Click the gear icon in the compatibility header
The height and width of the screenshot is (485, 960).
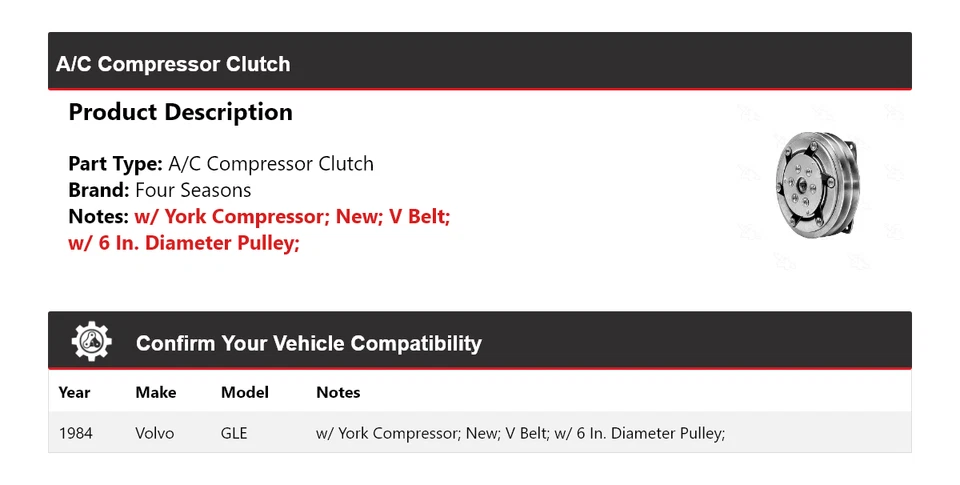point(92,343)
